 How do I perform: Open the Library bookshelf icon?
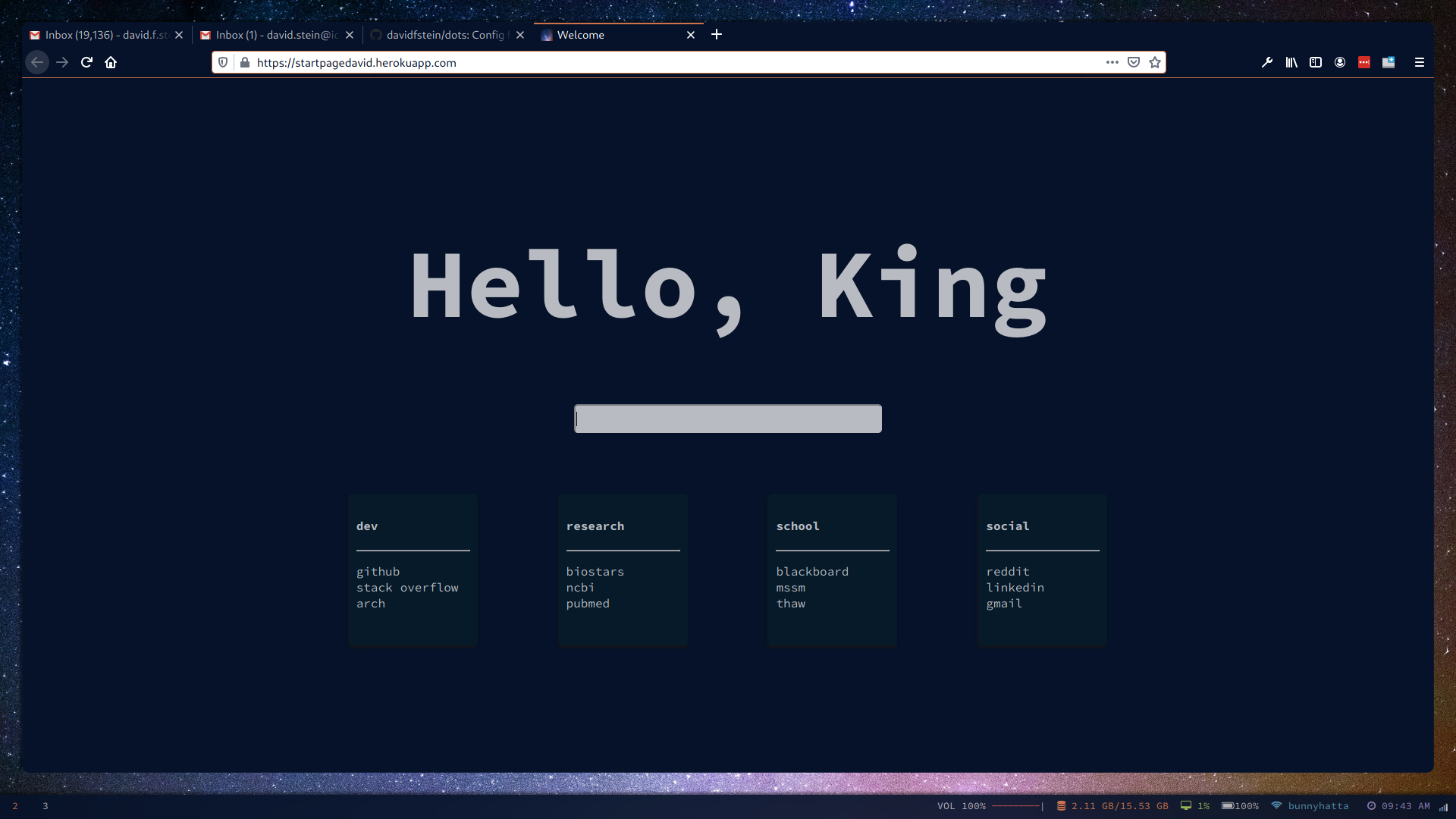(1291, 62)
